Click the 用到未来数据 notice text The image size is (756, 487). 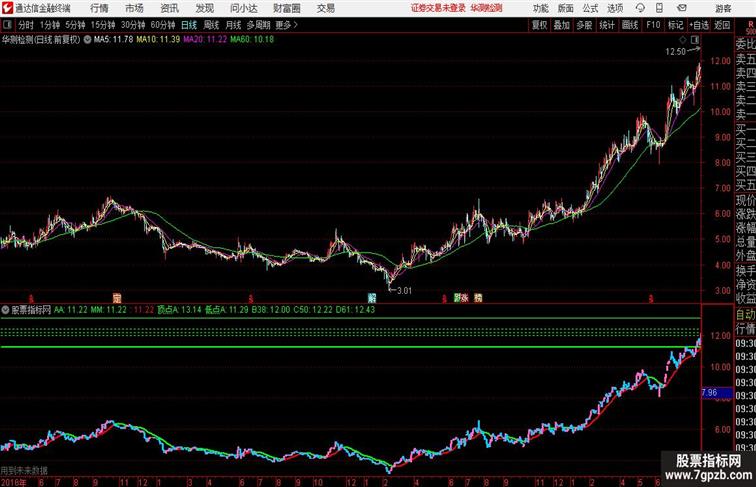click(24, 470)
